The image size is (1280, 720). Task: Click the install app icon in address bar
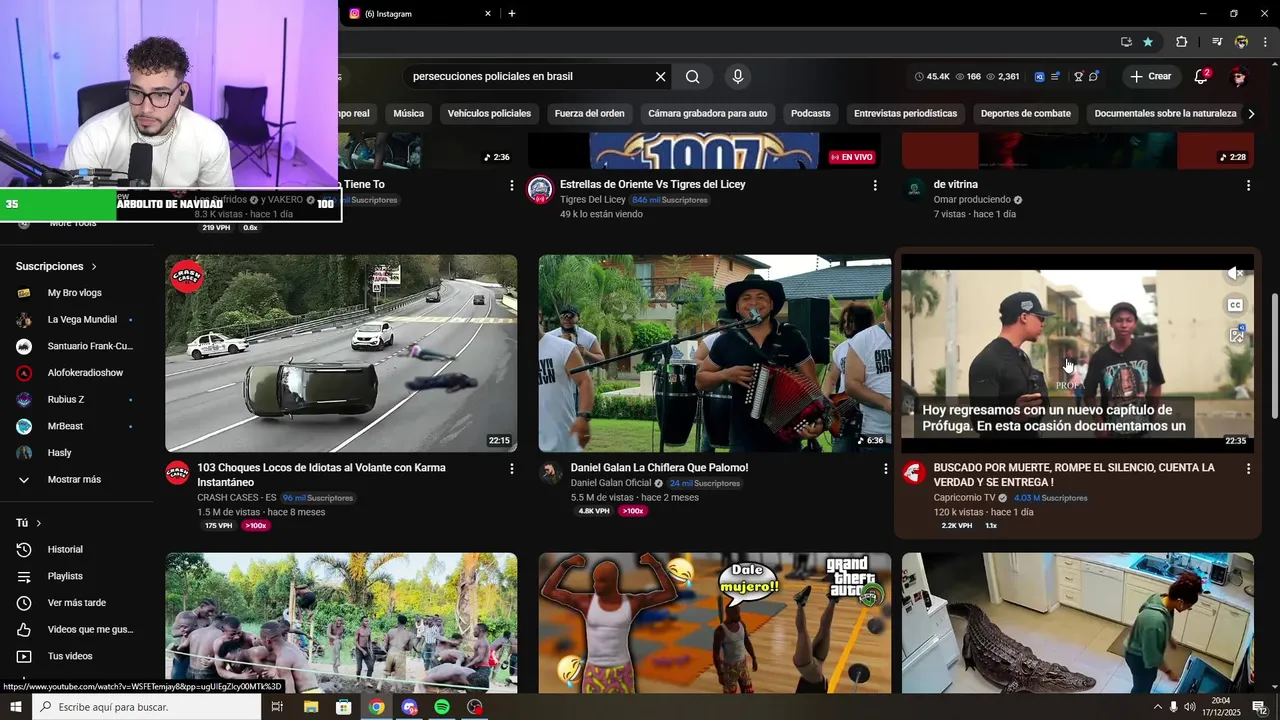1126,42
